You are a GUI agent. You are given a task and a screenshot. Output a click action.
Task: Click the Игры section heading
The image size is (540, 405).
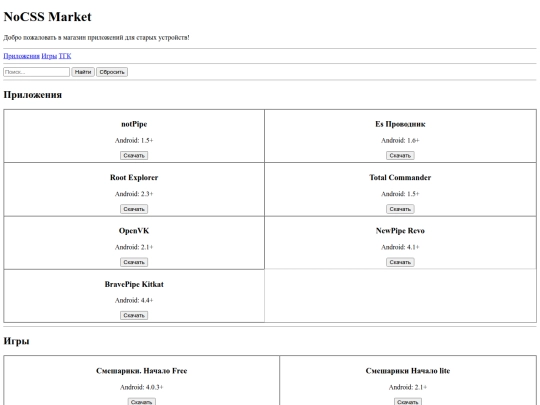click(x=16, y=341)
